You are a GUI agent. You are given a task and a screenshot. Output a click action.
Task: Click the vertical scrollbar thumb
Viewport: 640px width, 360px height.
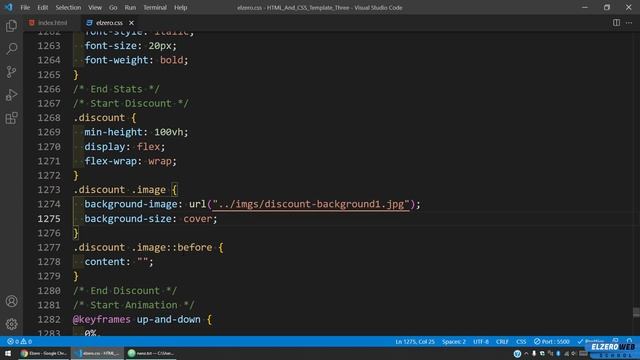[636, 313]
